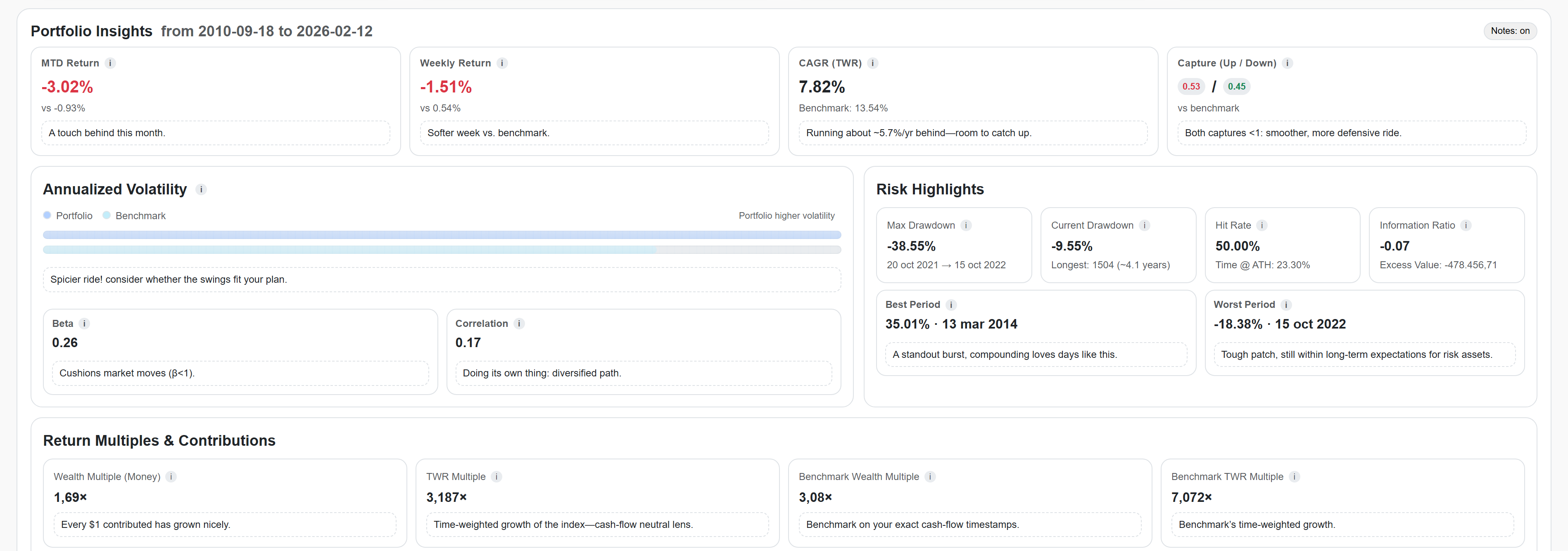1568x551 pixels.
Task: Click the portfolio volatility bar
Action: 441,235
